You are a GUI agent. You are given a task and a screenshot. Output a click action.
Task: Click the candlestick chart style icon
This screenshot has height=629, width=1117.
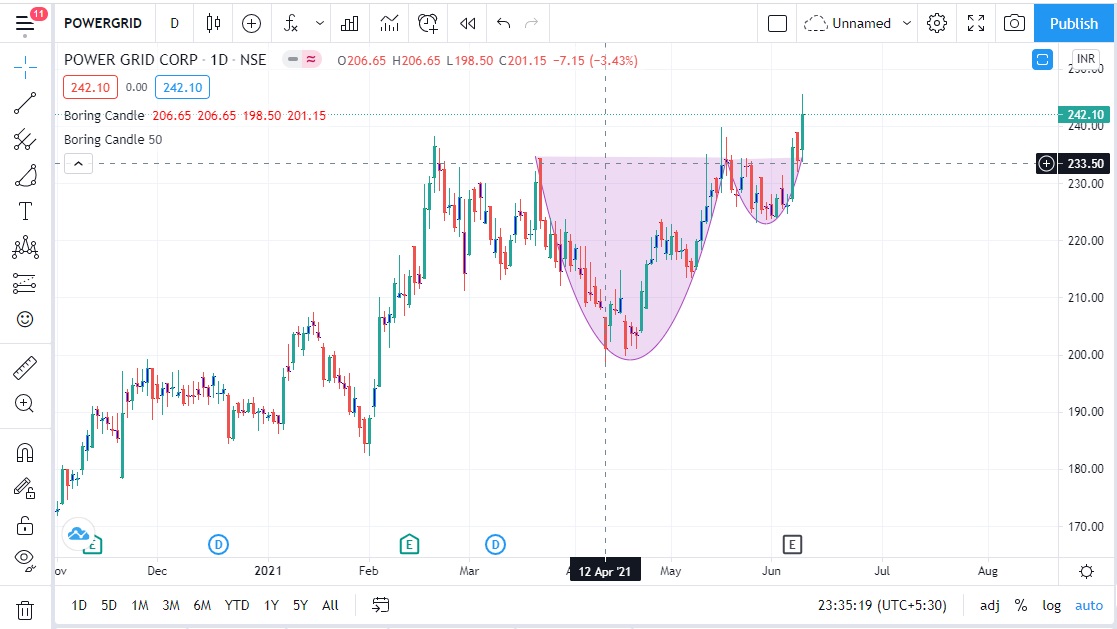213,23
